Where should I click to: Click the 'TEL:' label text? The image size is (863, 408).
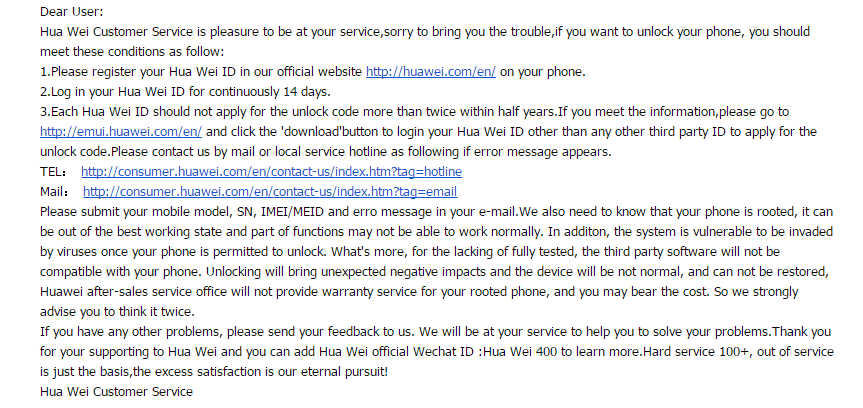pyautogui.click(x=53, y=172)
